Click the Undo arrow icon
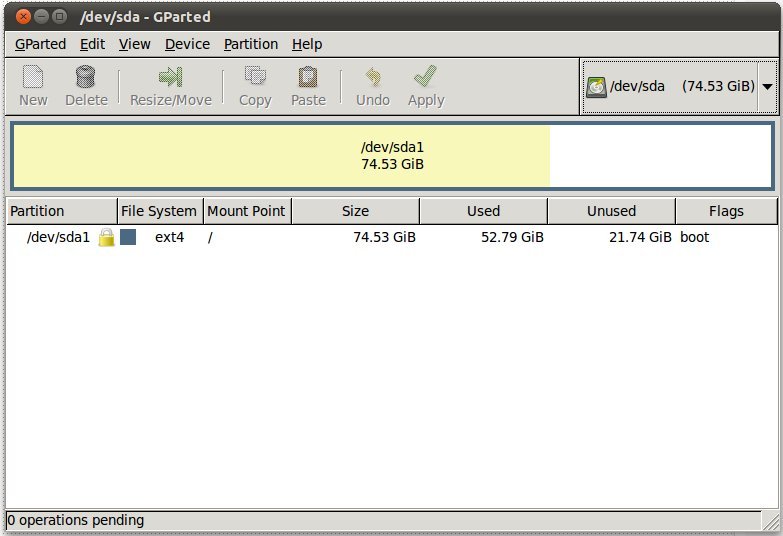The height and width of the screenshot is (536, 783). pos(373,77)
